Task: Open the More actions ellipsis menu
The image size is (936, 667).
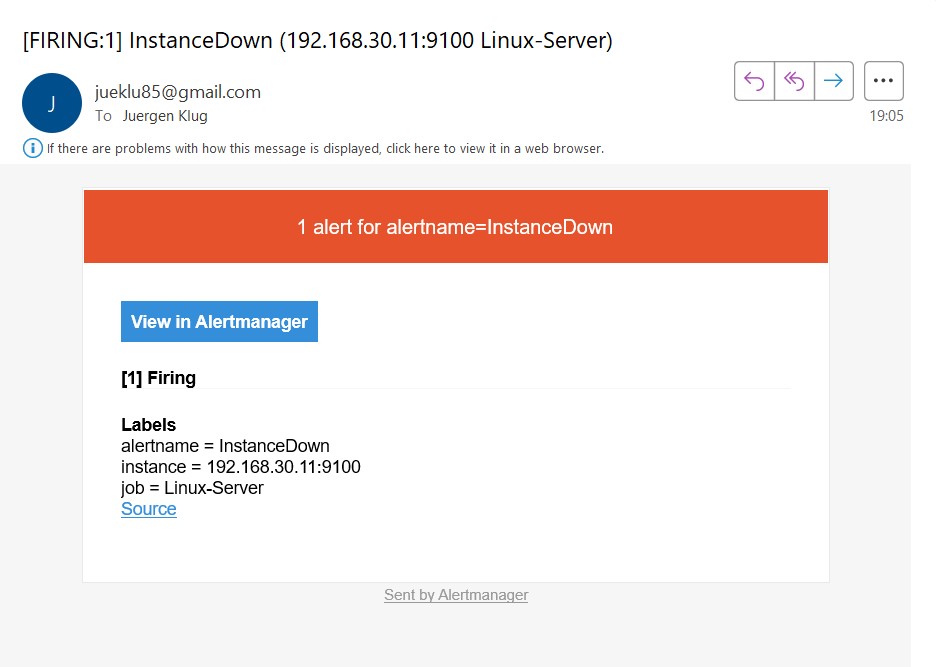Action: click(x=883, y=81)
